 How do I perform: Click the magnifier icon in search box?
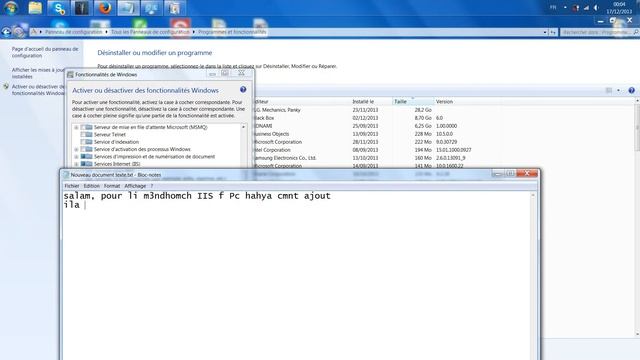coord(636,32)
